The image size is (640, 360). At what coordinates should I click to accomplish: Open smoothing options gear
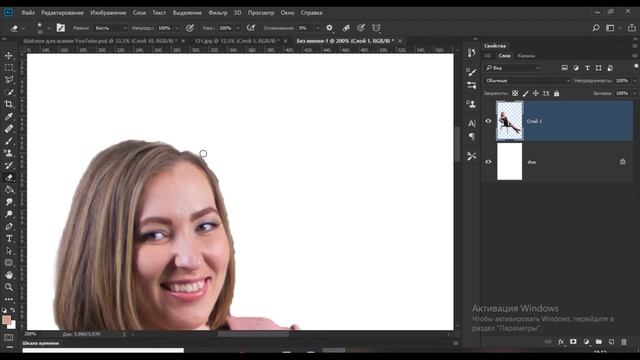click(329, 28)
